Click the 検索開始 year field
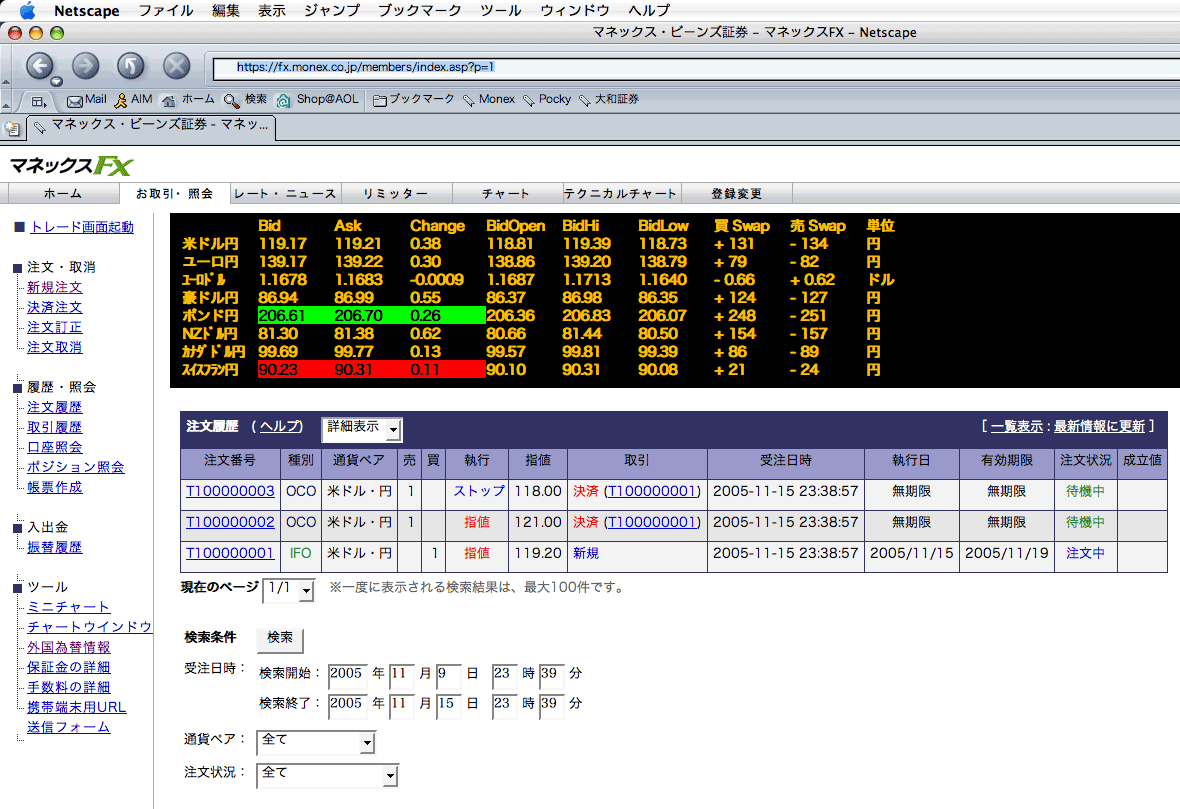This screenshot has height=809, width=1180. coord(348,676)
